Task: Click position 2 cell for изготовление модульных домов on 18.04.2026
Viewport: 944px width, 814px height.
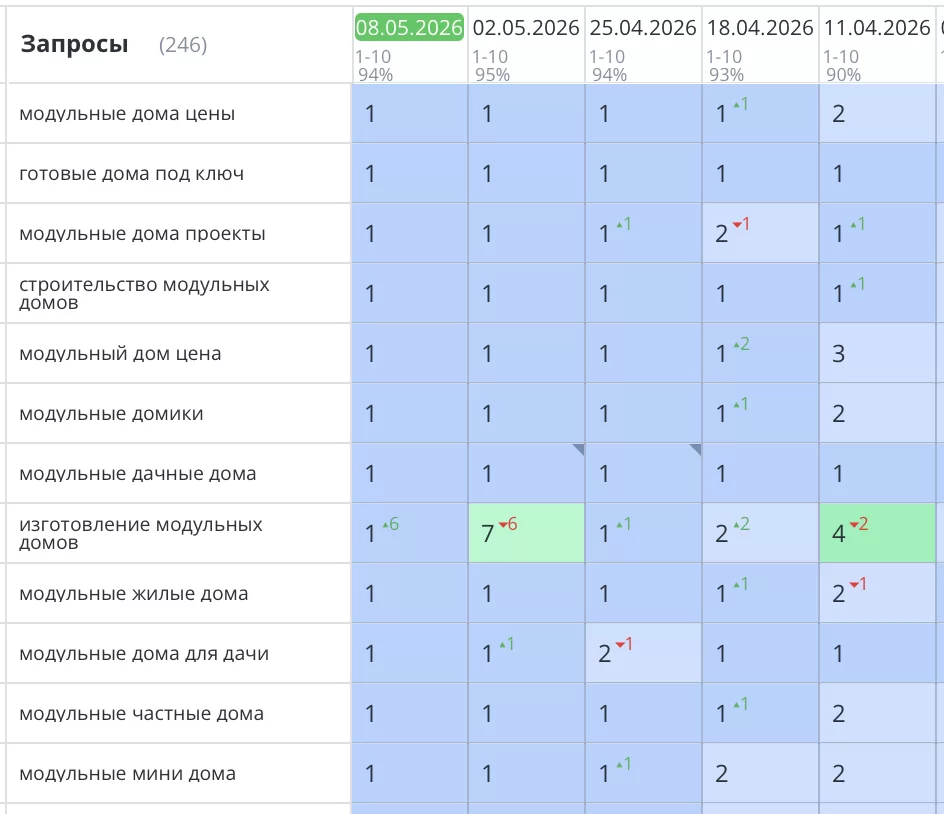Action: coord(760,533)
